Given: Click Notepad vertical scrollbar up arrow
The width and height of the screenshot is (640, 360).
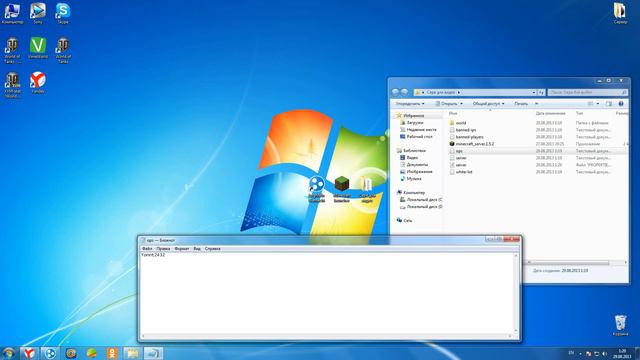Looking at the screenshot, I should 516,256.
